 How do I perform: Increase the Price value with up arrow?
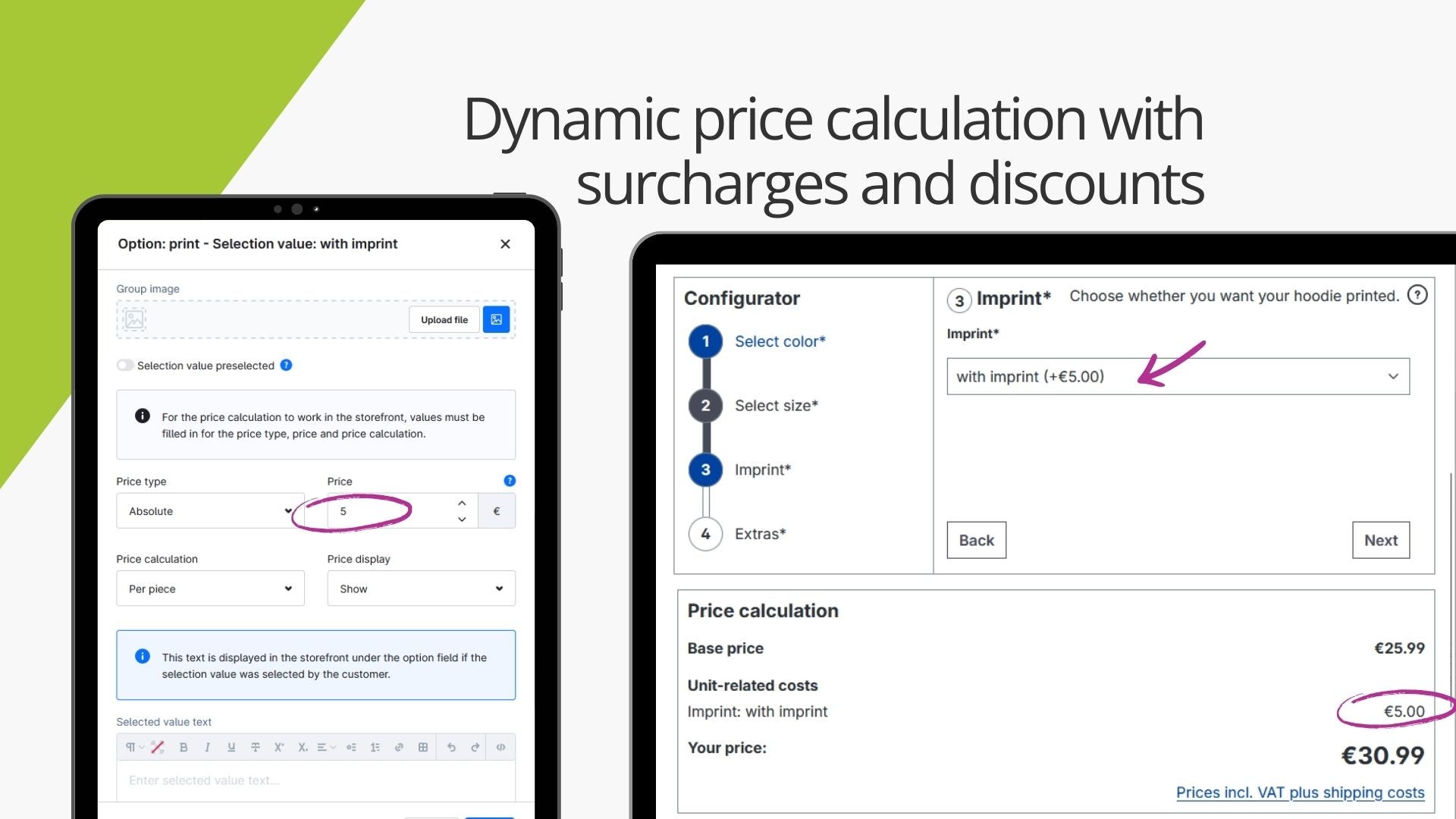[x=462, y=503]
